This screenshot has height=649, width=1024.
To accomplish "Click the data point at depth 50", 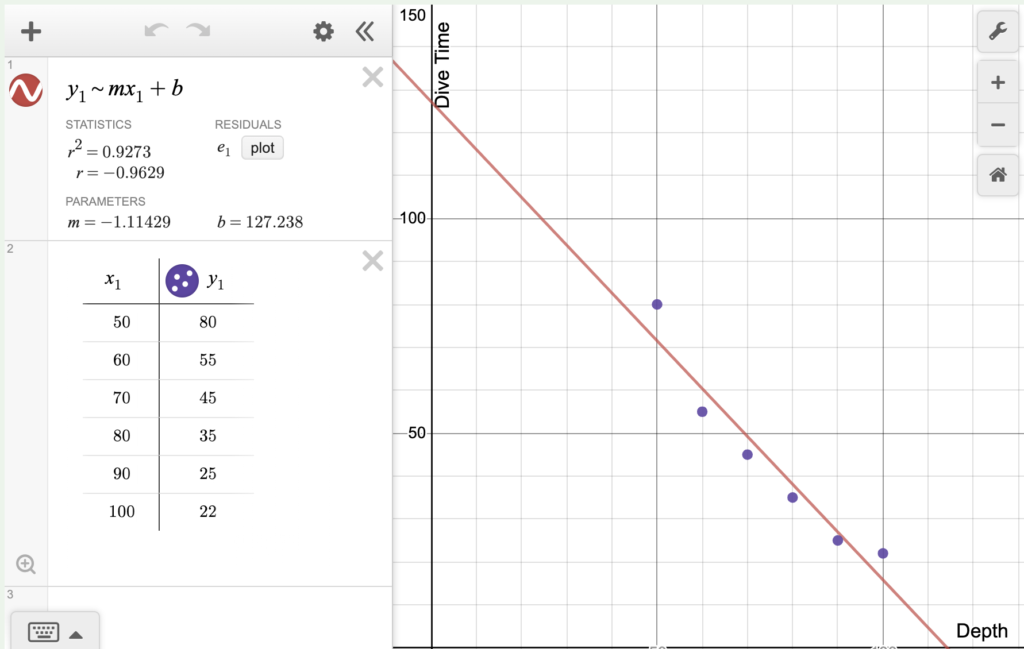I will coord(657,304).
